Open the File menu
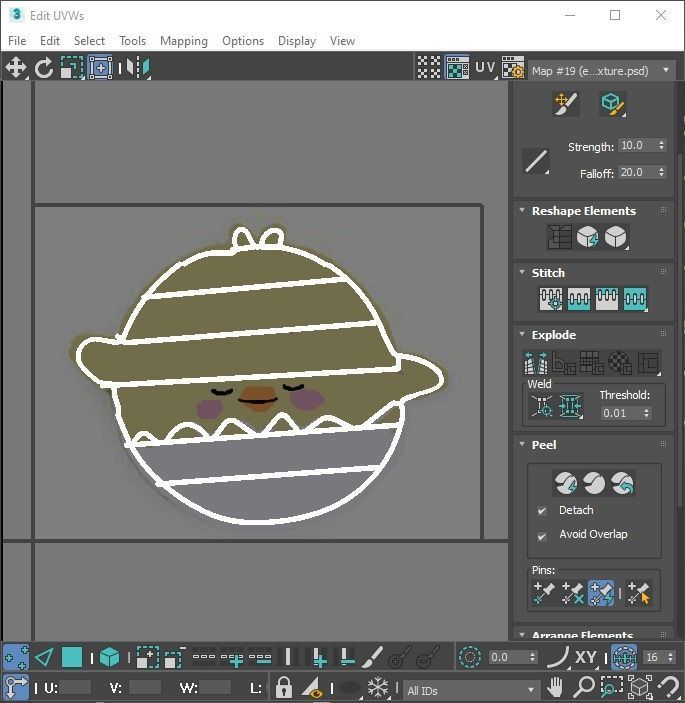This screenshot has height=703, width=685. pos(17,41)
